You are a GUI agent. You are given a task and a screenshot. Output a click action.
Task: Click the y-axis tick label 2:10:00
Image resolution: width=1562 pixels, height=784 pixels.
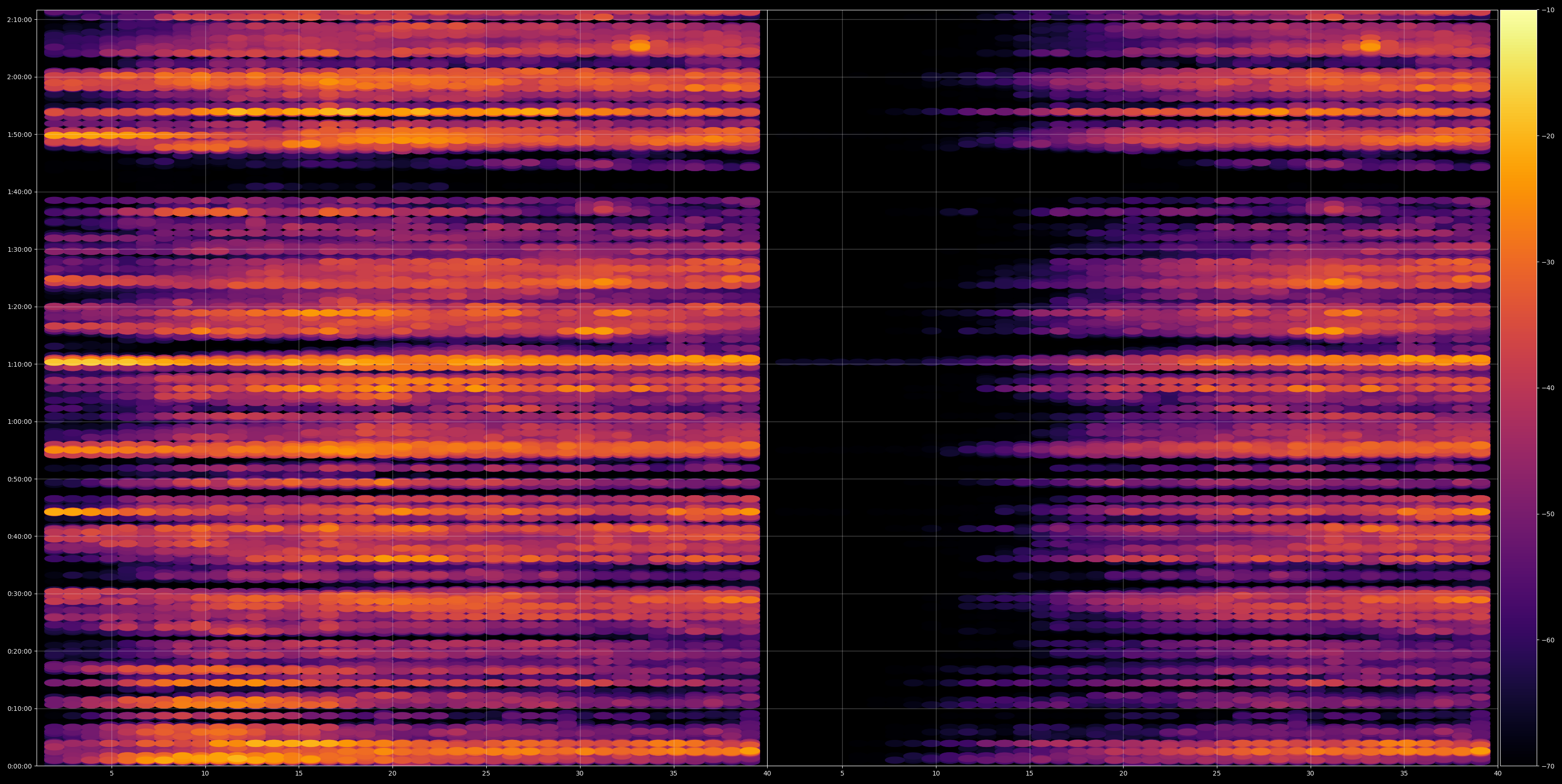click(x=19, y=19)
